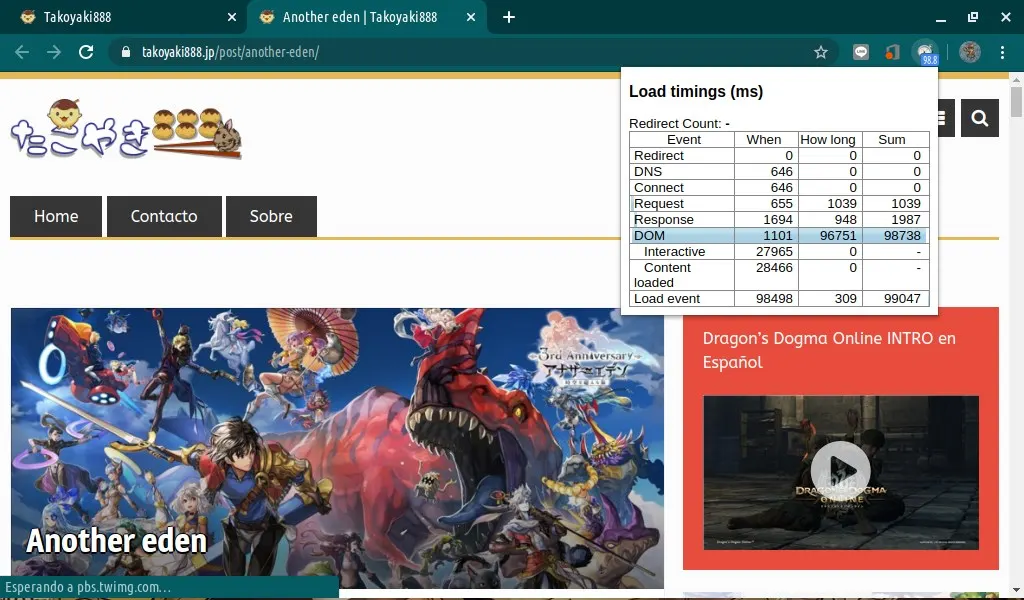Open Dragon's Dogma Online INTRO en Español link

pyautogui.click(x=829, y=350)
